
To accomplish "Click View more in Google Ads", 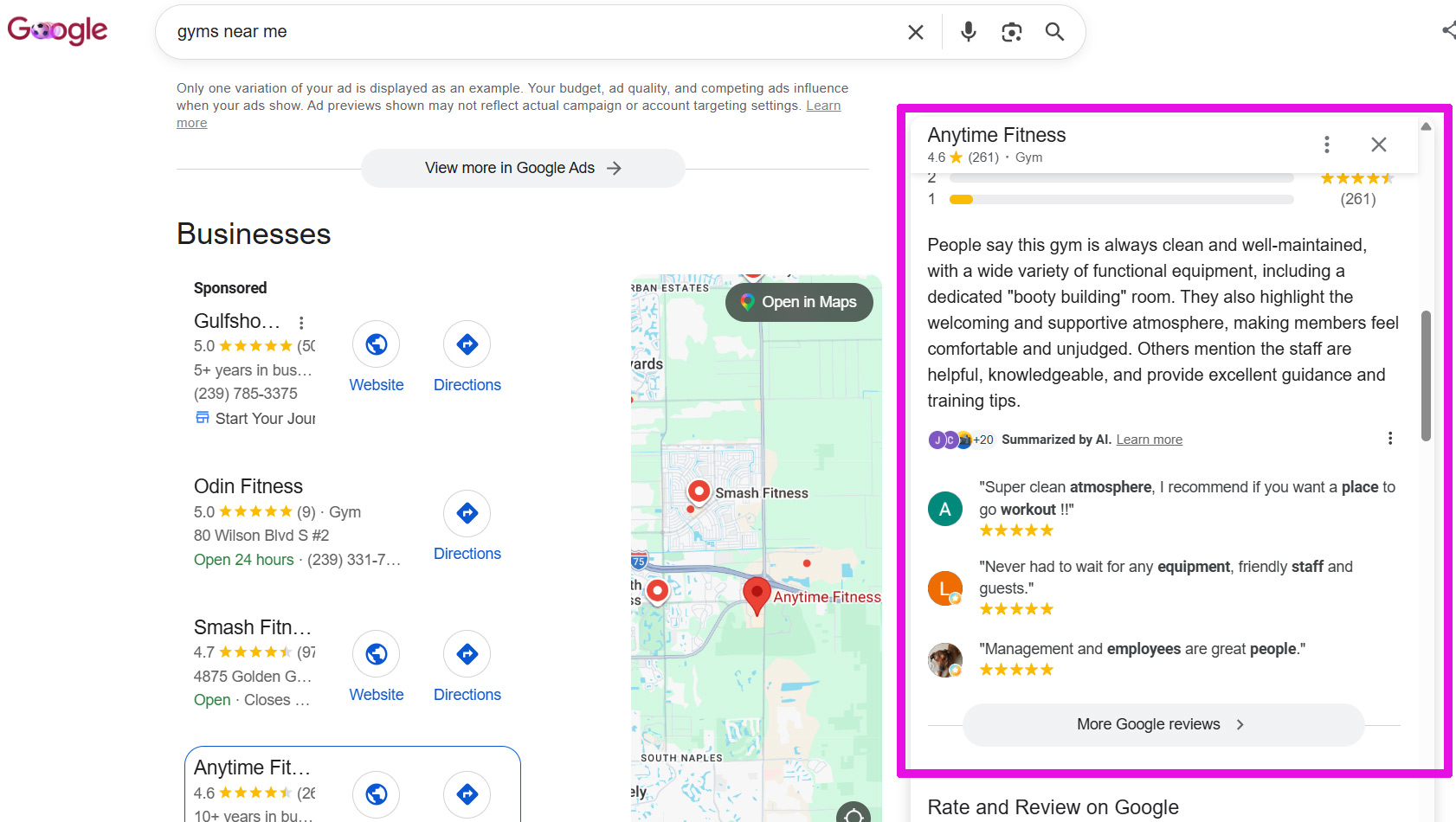I will [523, 168].
